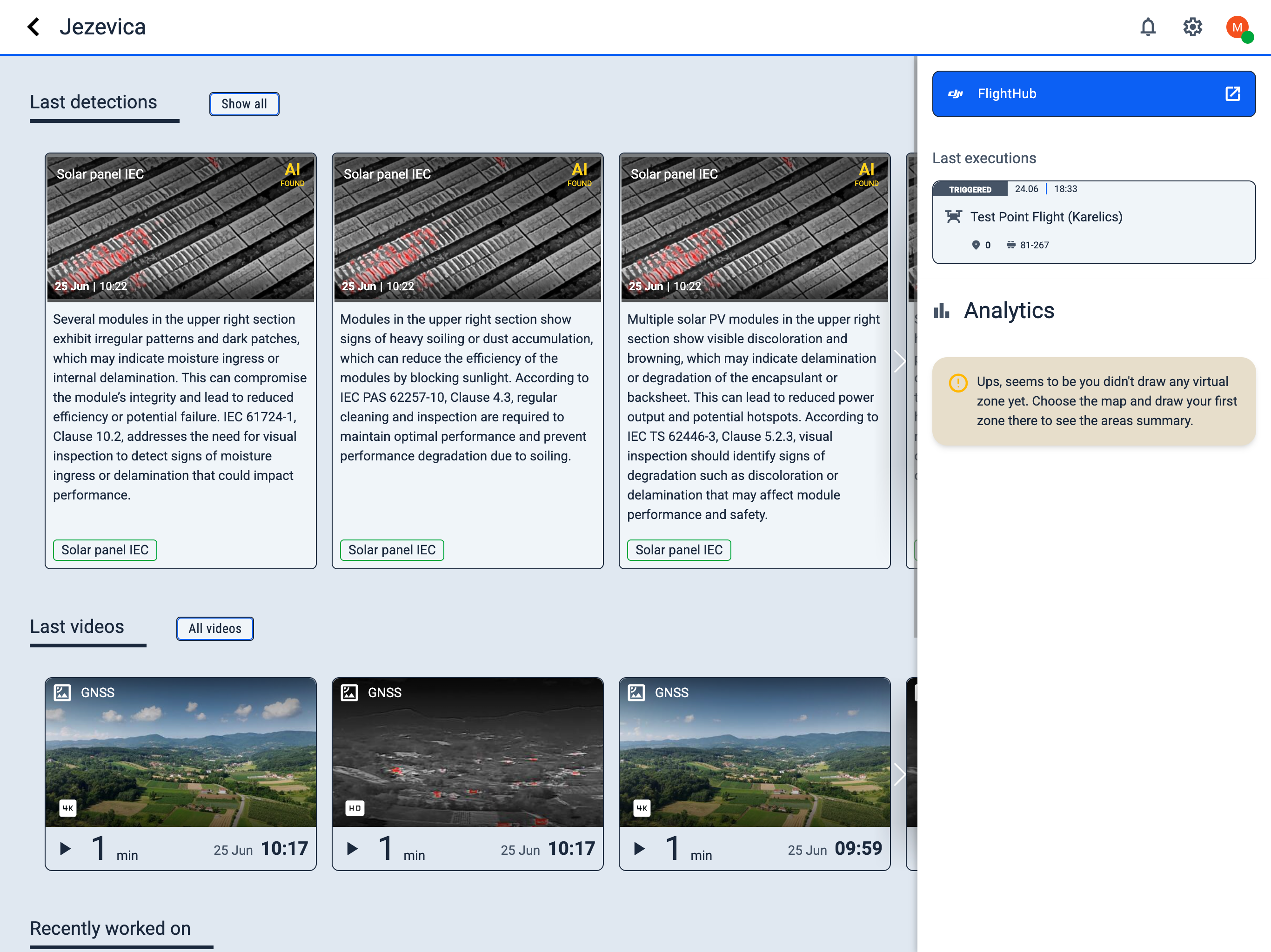The image size is (1271, 952).
Task: Play the HD thermal video from 10:17
Action: [x=352, y=849]
